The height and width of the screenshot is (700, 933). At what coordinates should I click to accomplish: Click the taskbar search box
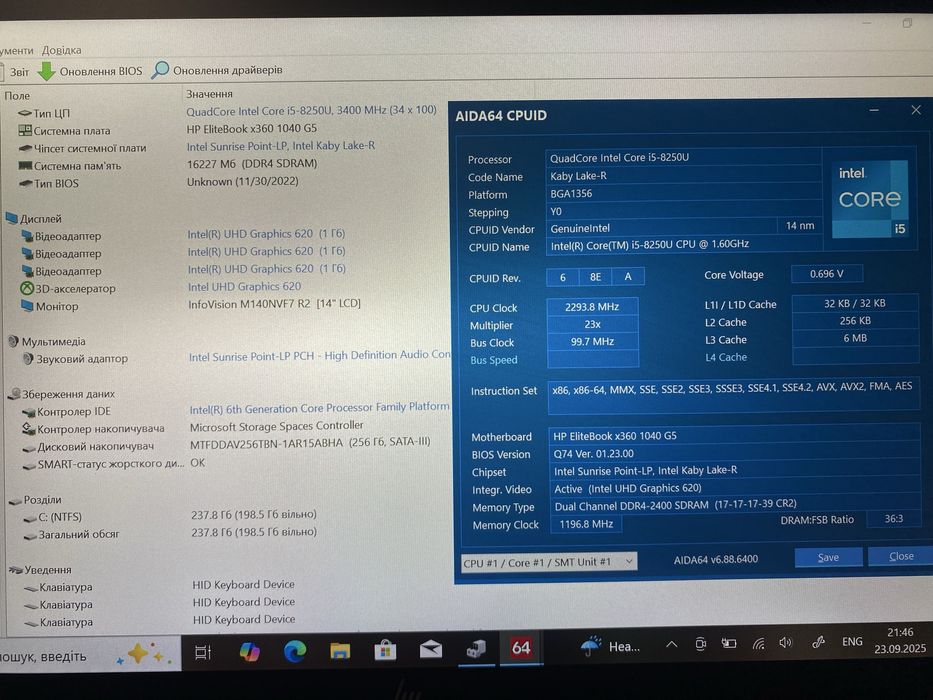89,655
